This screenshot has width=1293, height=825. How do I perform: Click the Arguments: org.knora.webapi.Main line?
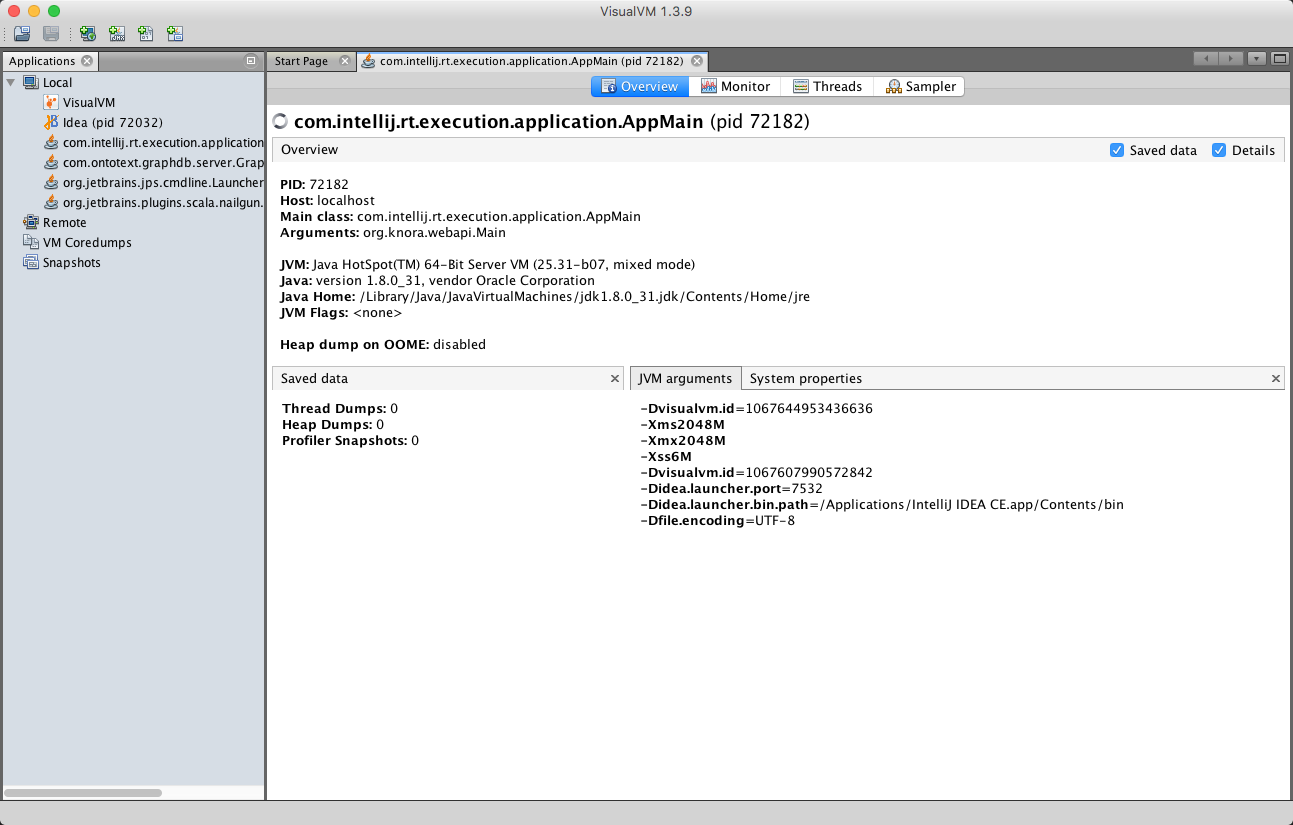click(x=393, y=232)
